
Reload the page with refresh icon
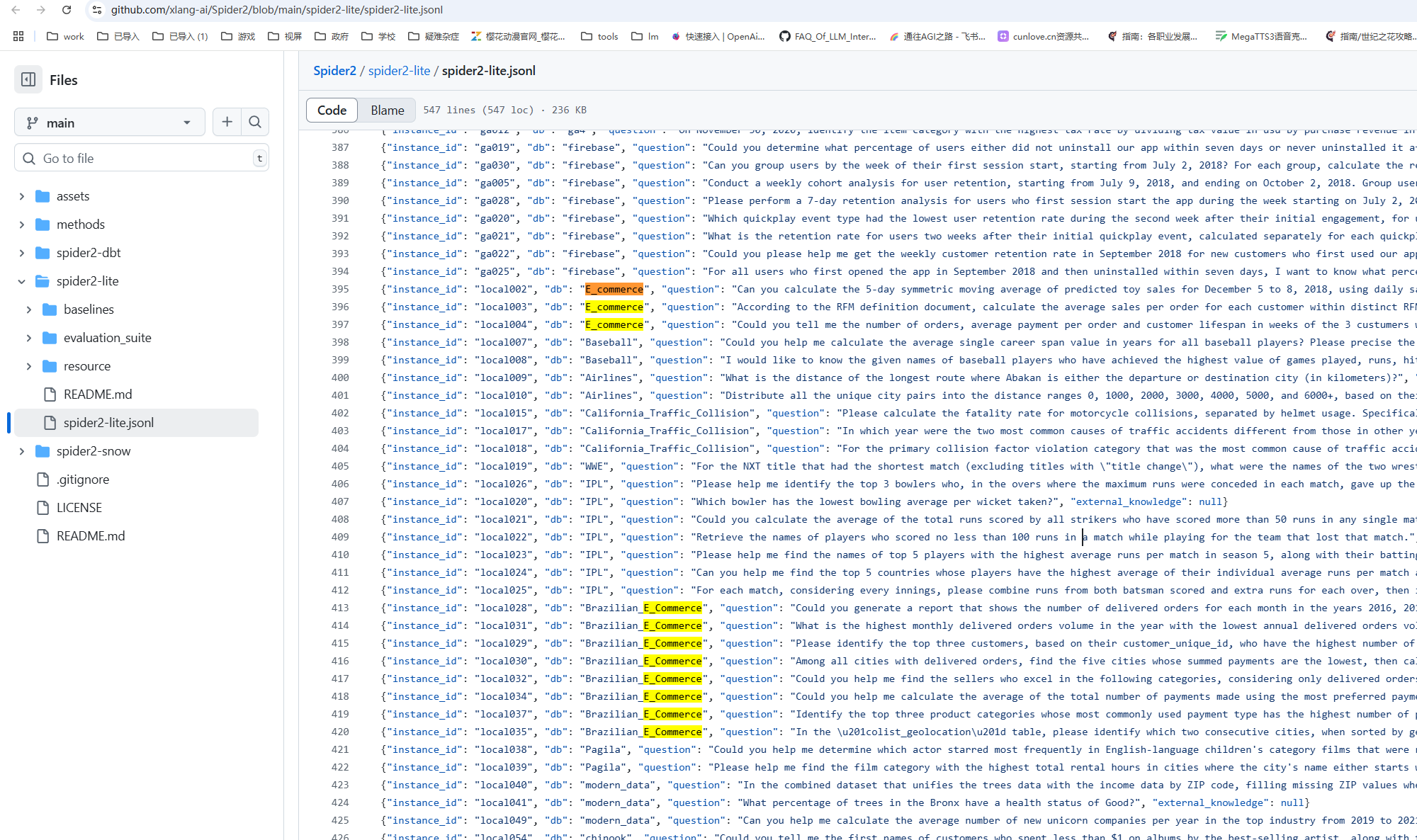click(67, 10)
